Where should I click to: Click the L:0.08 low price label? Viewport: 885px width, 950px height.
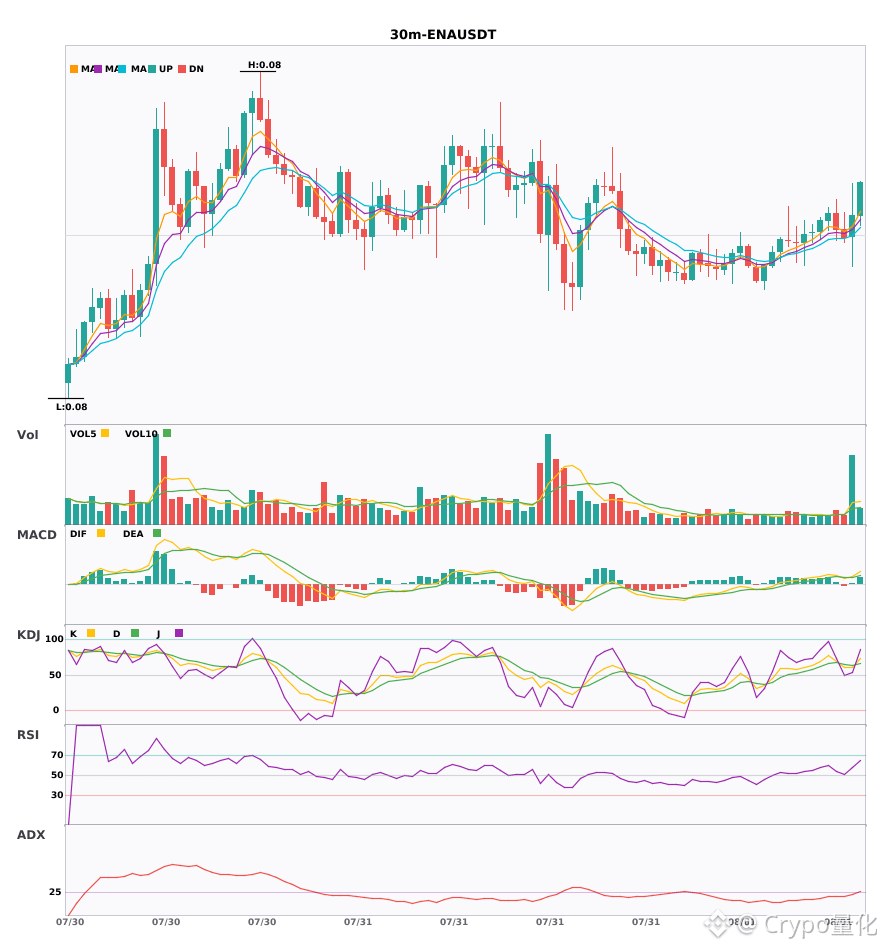coord(71,407)
